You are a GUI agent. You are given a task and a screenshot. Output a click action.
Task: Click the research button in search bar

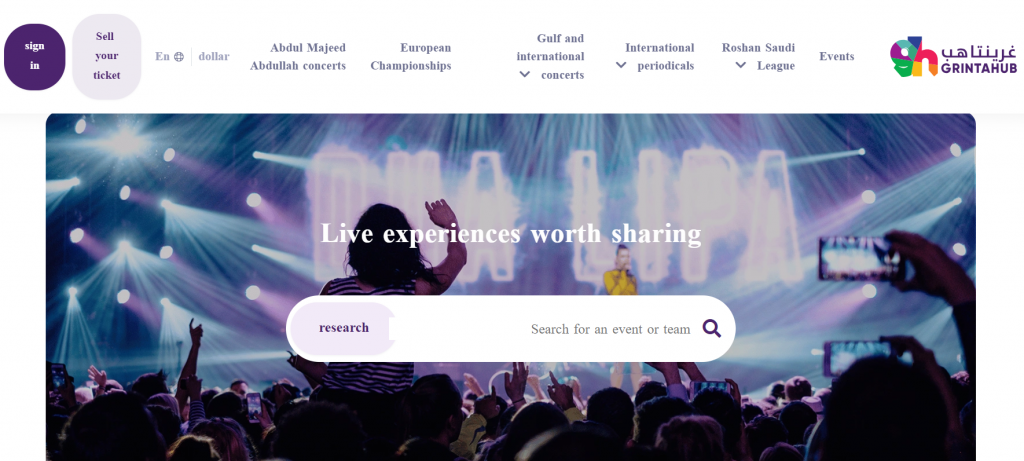[343, 328]
